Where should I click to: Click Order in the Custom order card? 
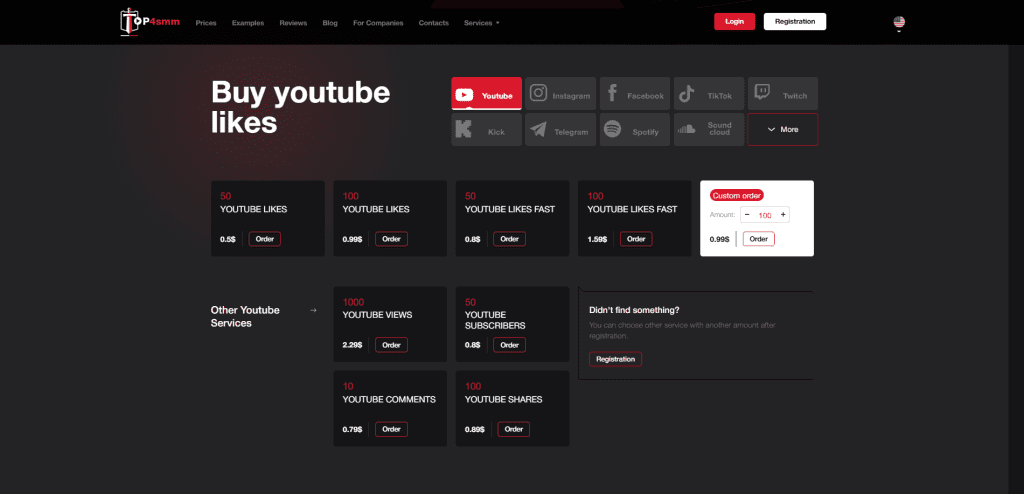(758, 239)
